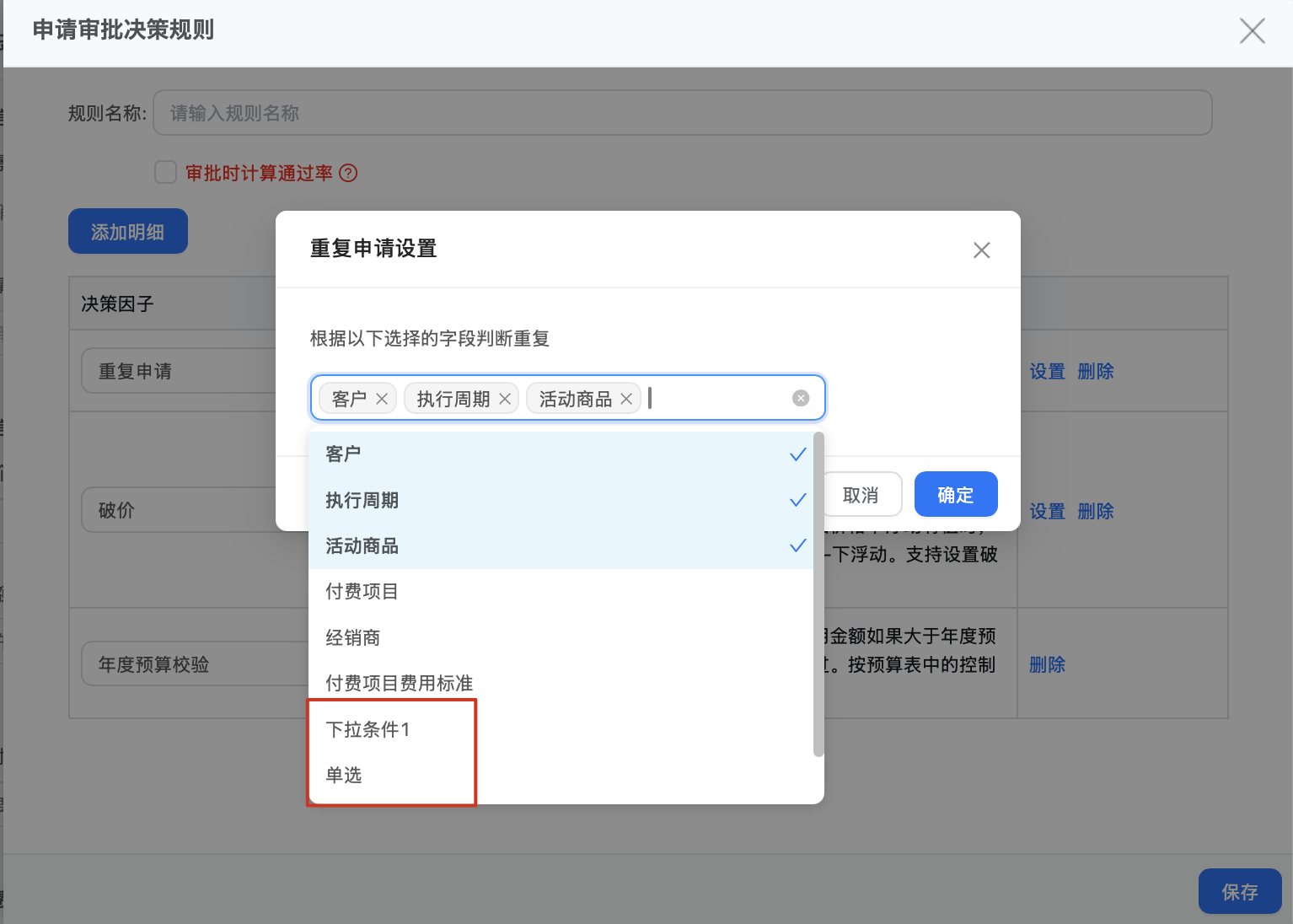Click the 添加明细 button
Screen dimensions: 1293x924
(128, 231)
